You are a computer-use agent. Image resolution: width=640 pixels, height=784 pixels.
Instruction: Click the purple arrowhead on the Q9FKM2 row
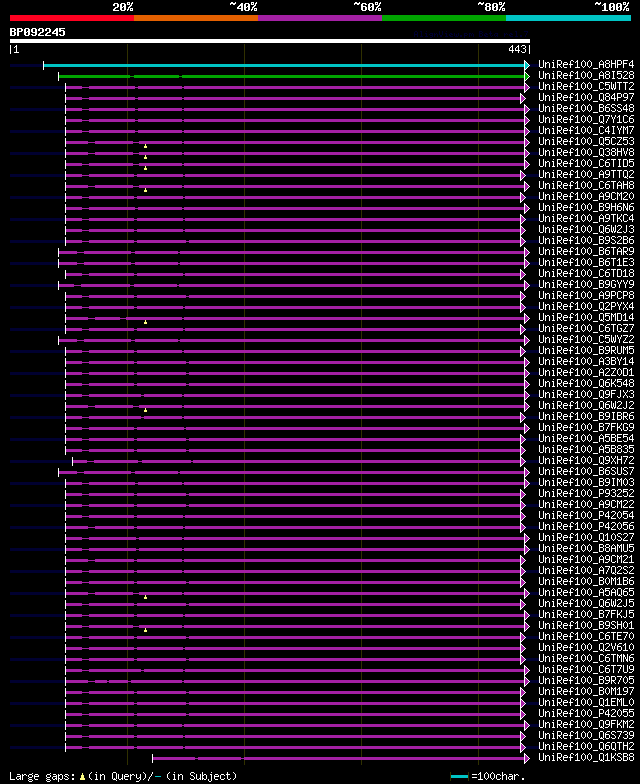point(527,726)
